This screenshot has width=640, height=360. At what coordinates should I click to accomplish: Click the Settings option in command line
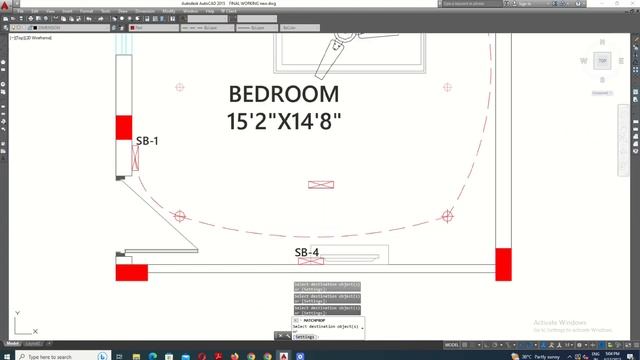click(x=305, y=337)
